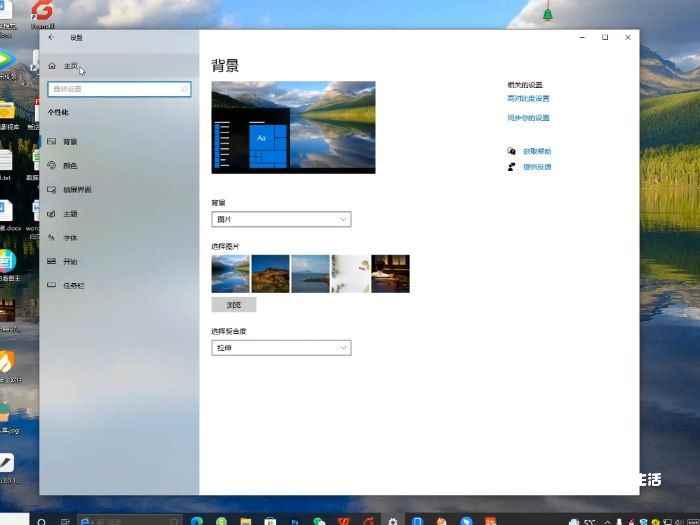Click the Settings gear on the taskbar
The height and width of the screenshot is (525, 700).
tap(392, 521)
